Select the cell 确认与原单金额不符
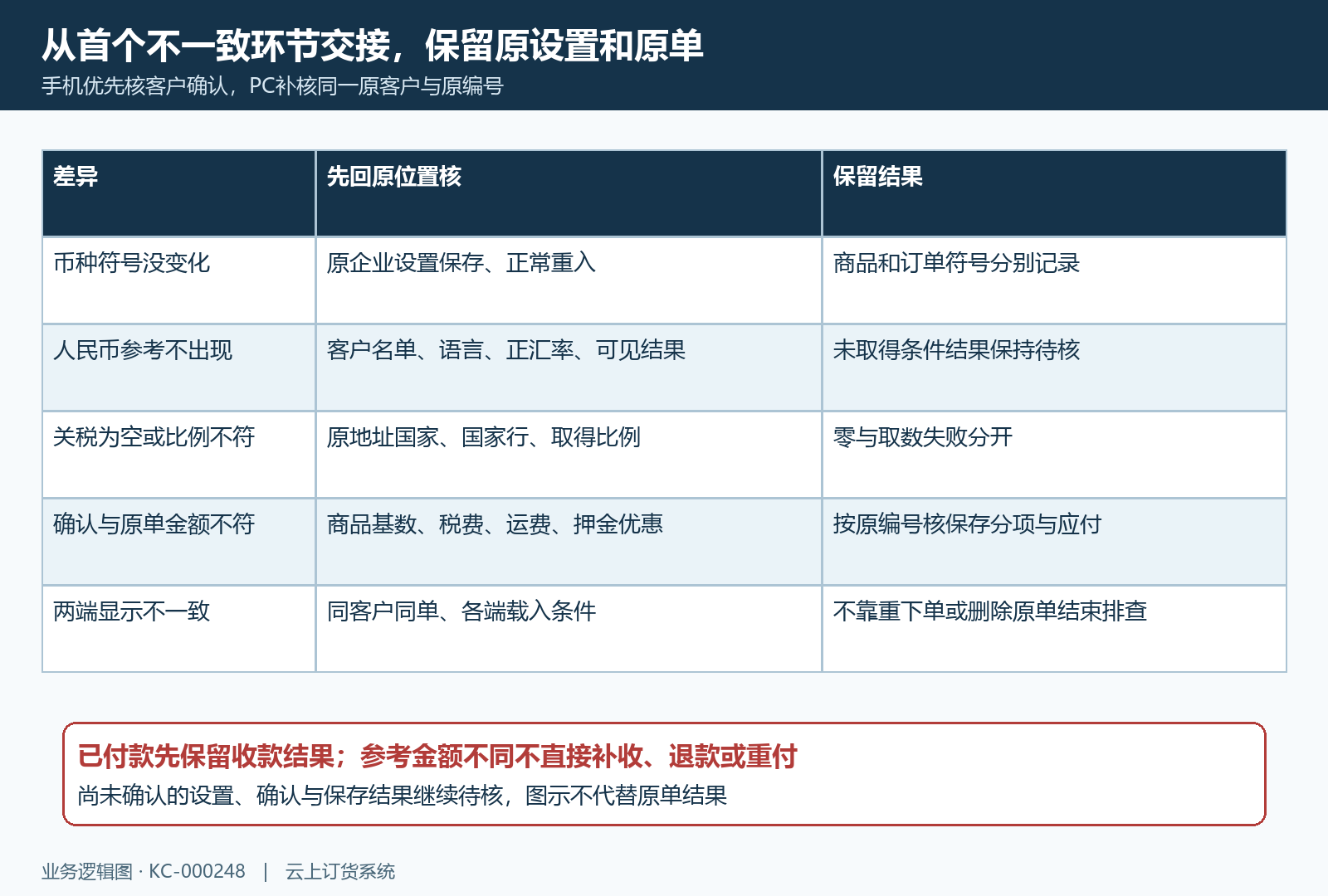 178,542
